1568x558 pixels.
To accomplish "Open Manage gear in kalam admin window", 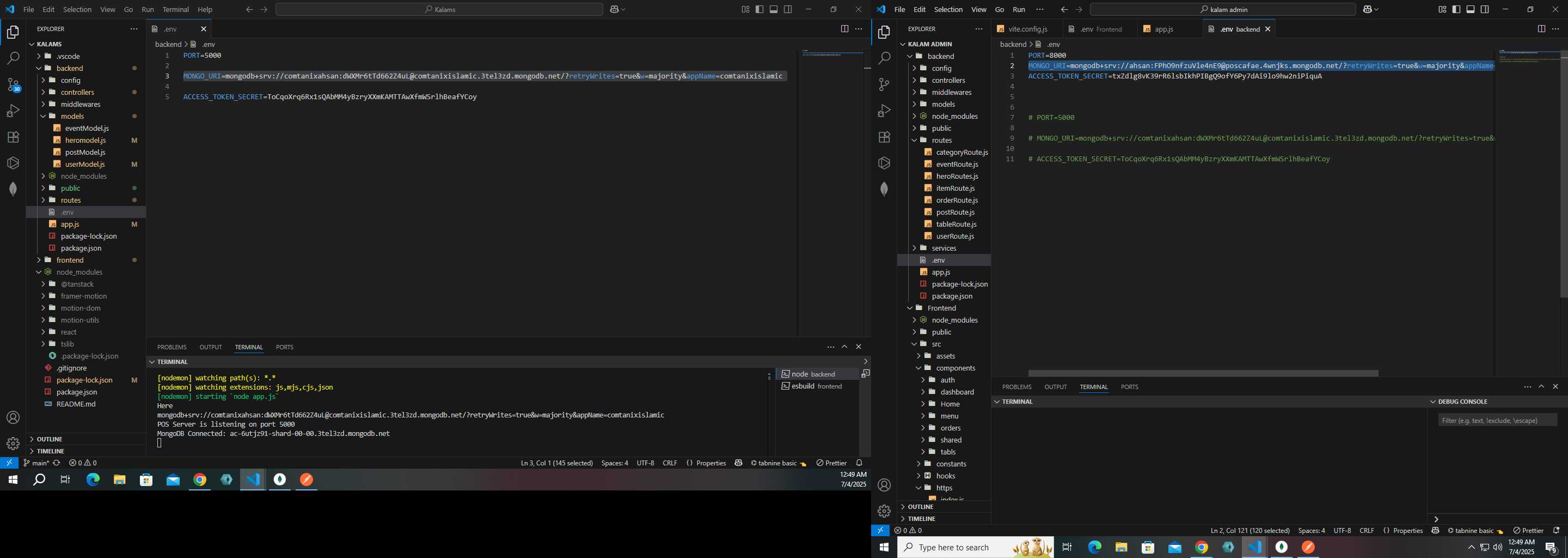I will pyautogui.click(x=884, y=511).
